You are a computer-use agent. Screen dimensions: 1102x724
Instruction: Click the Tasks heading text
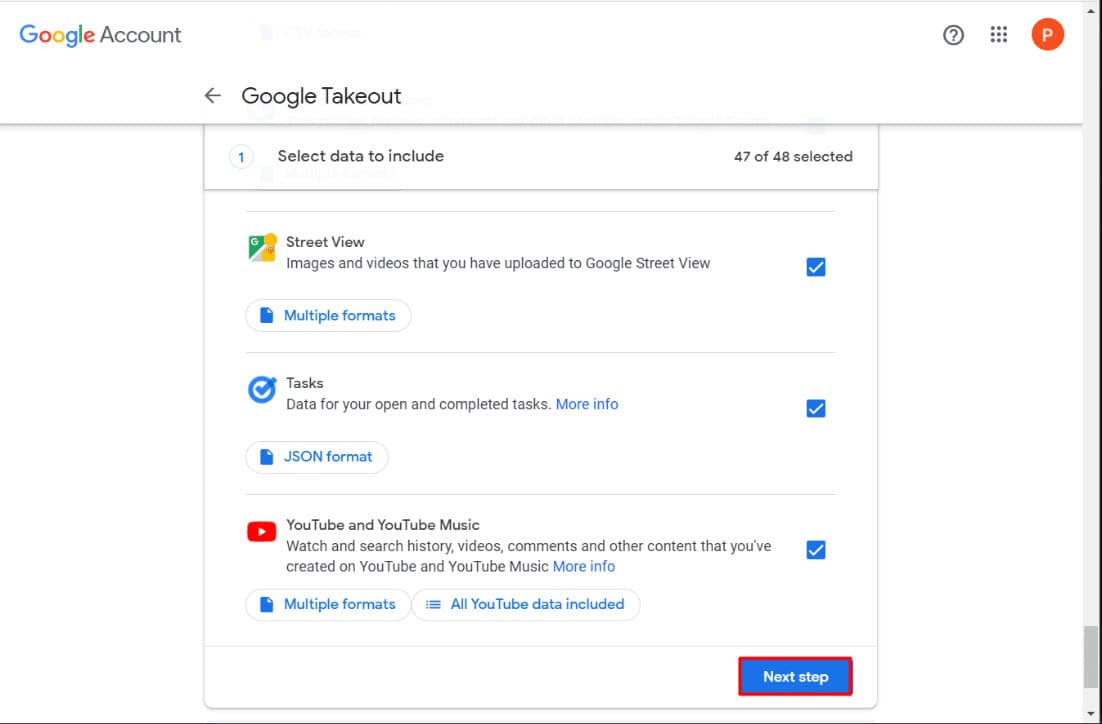pos(304,383)
